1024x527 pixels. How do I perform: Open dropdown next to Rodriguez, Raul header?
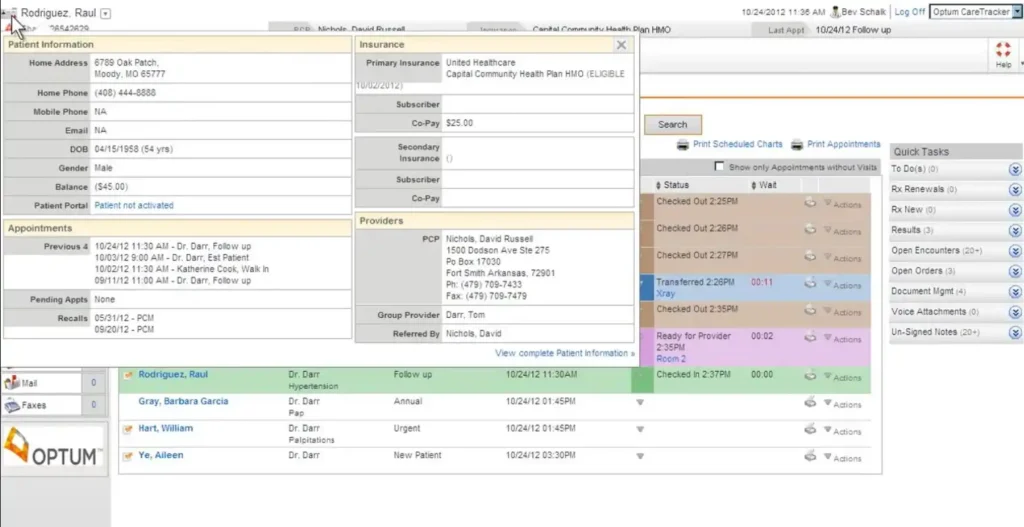coord(106,13)
